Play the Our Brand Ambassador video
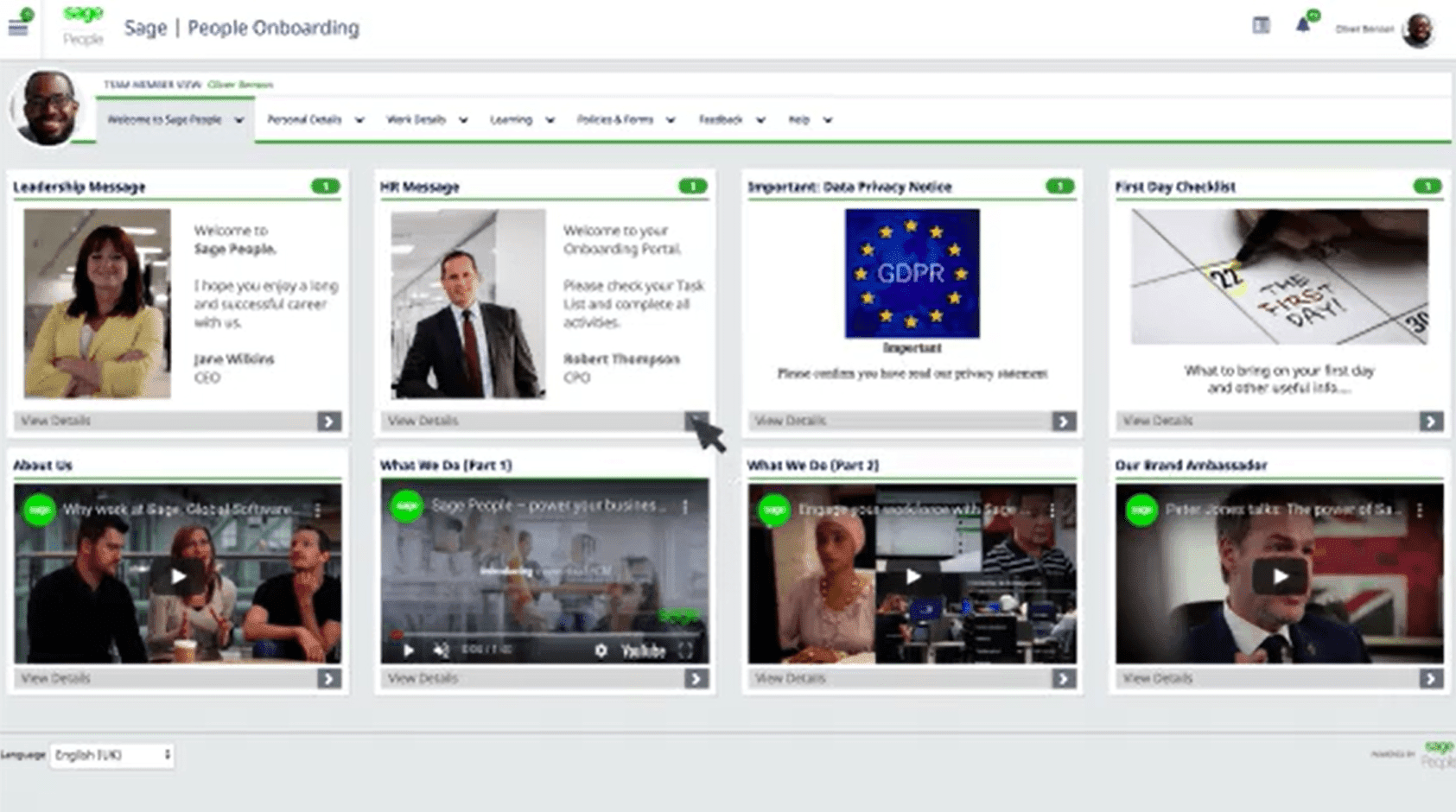Screen dimensions: 1456x812 tap(1279, 576)
